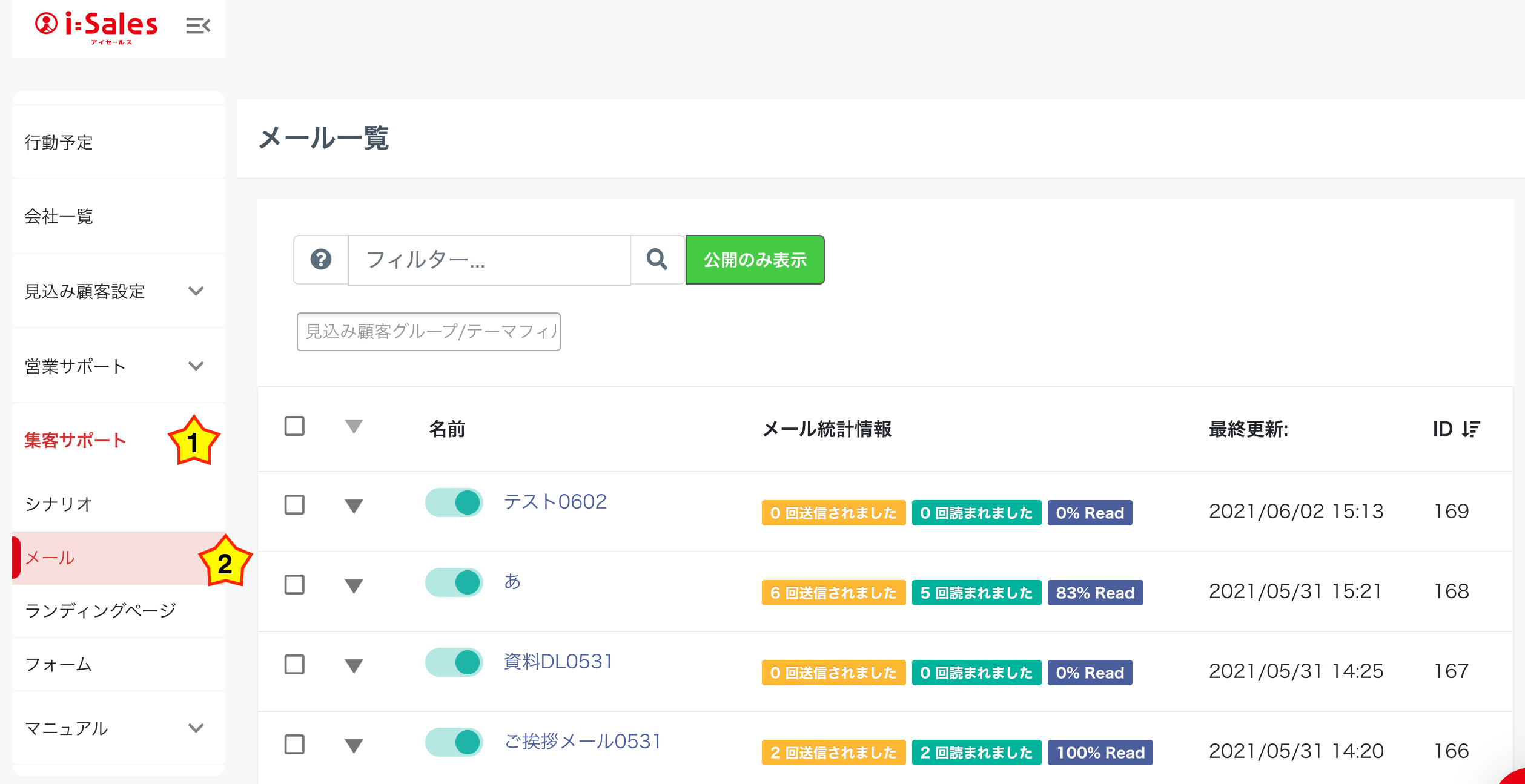The image size is (1525, 784).
Task: Open シナリオ in the sidebar
Action: pyautogui.click(x=59, y=504)
